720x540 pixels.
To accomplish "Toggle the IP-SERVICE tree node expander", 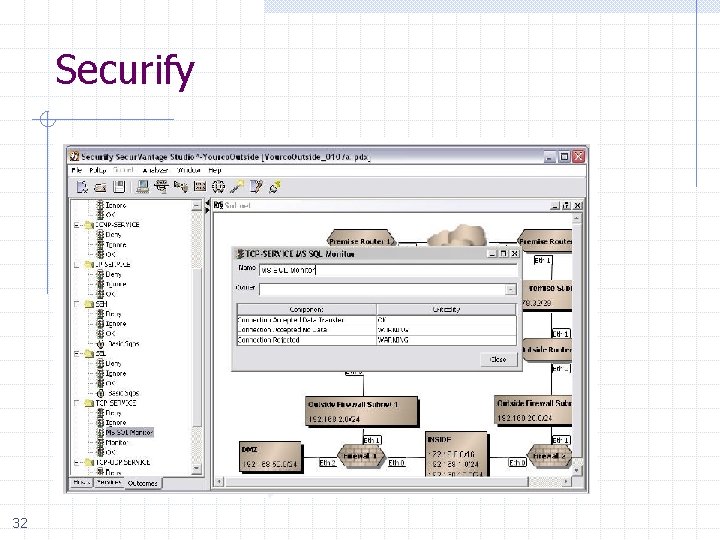I will [77, 264].
